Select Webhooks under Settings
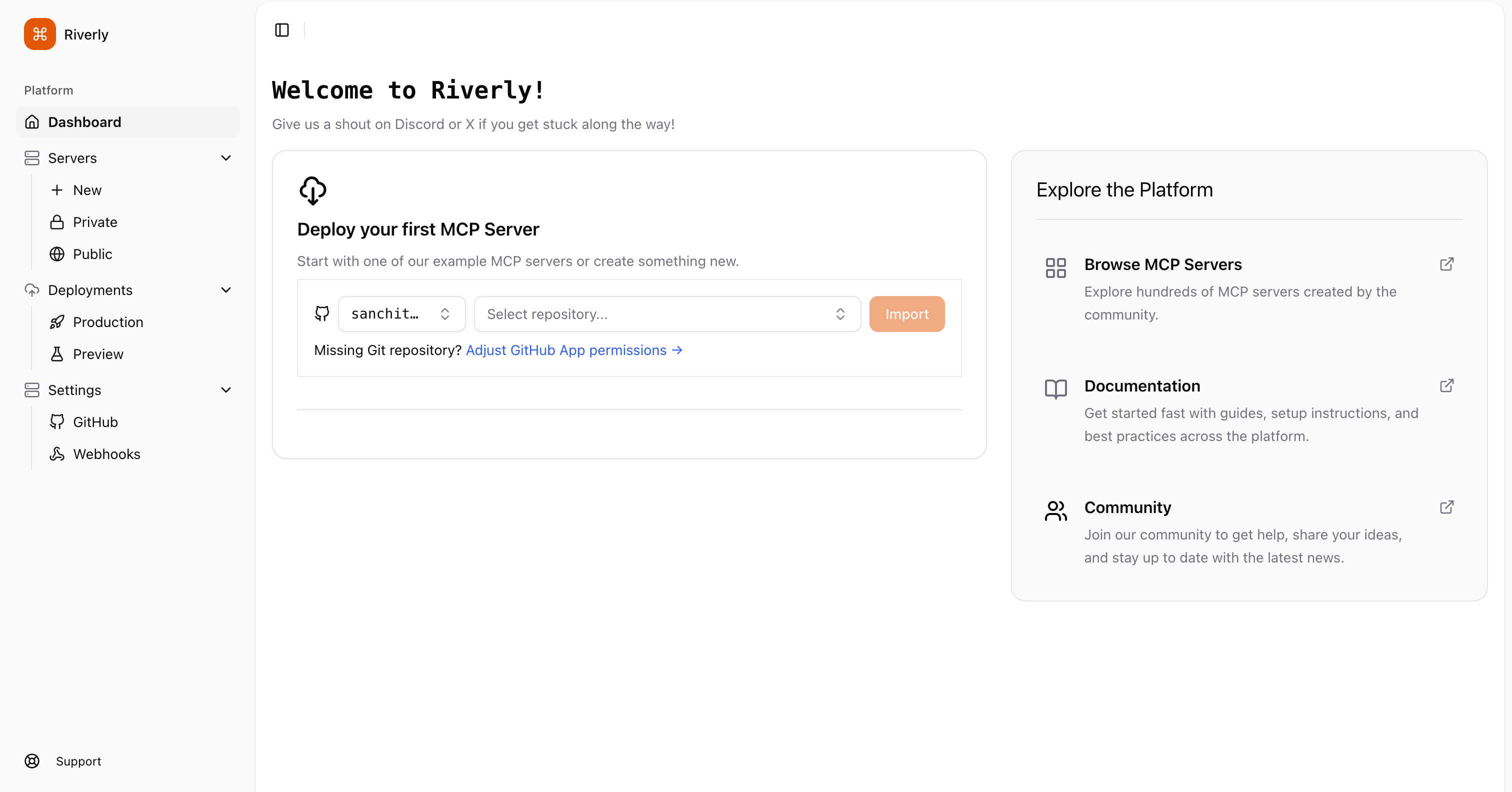The image size is (1512, 792). (106, 454)
